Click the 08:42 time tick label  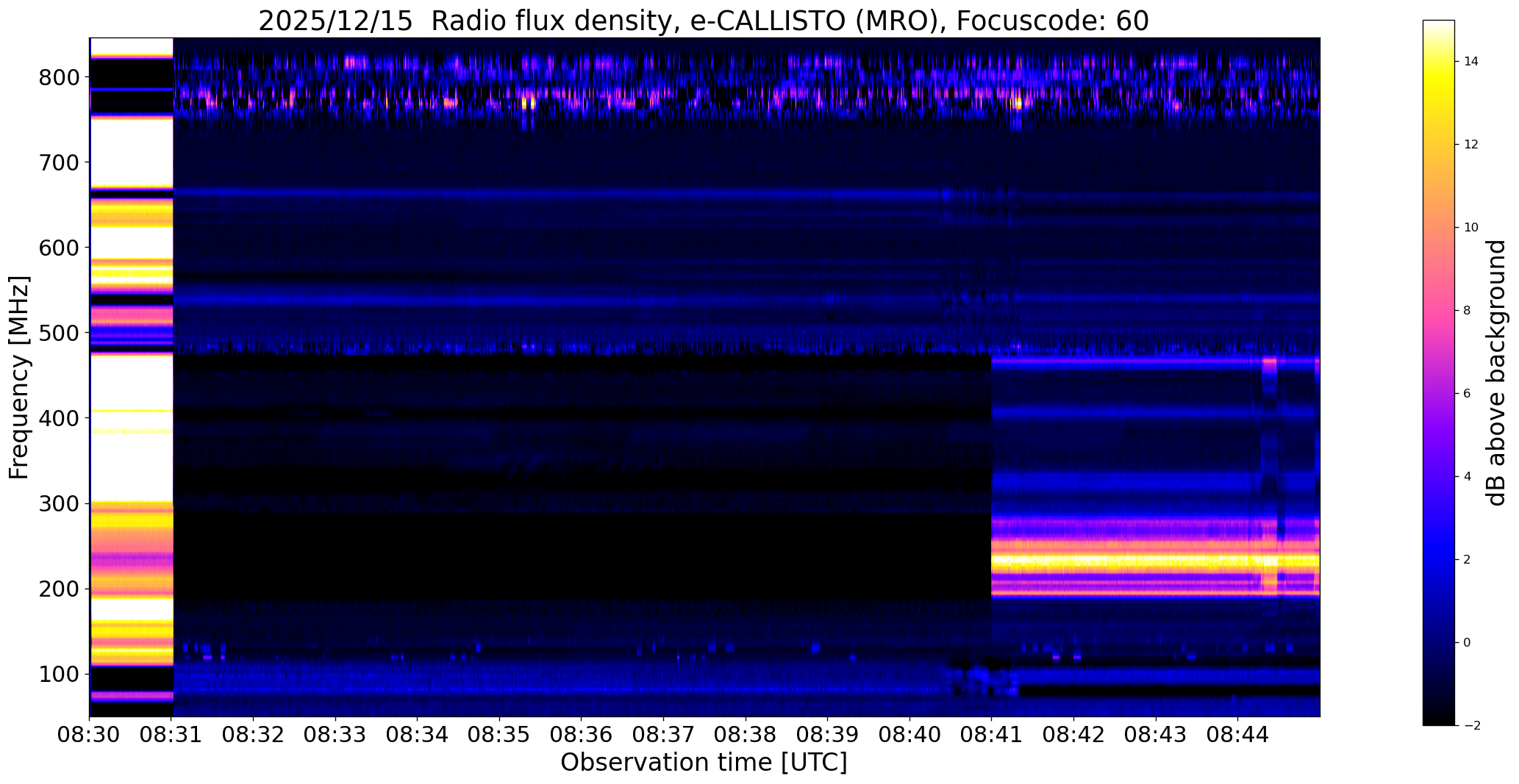[x=1073, y=734]
